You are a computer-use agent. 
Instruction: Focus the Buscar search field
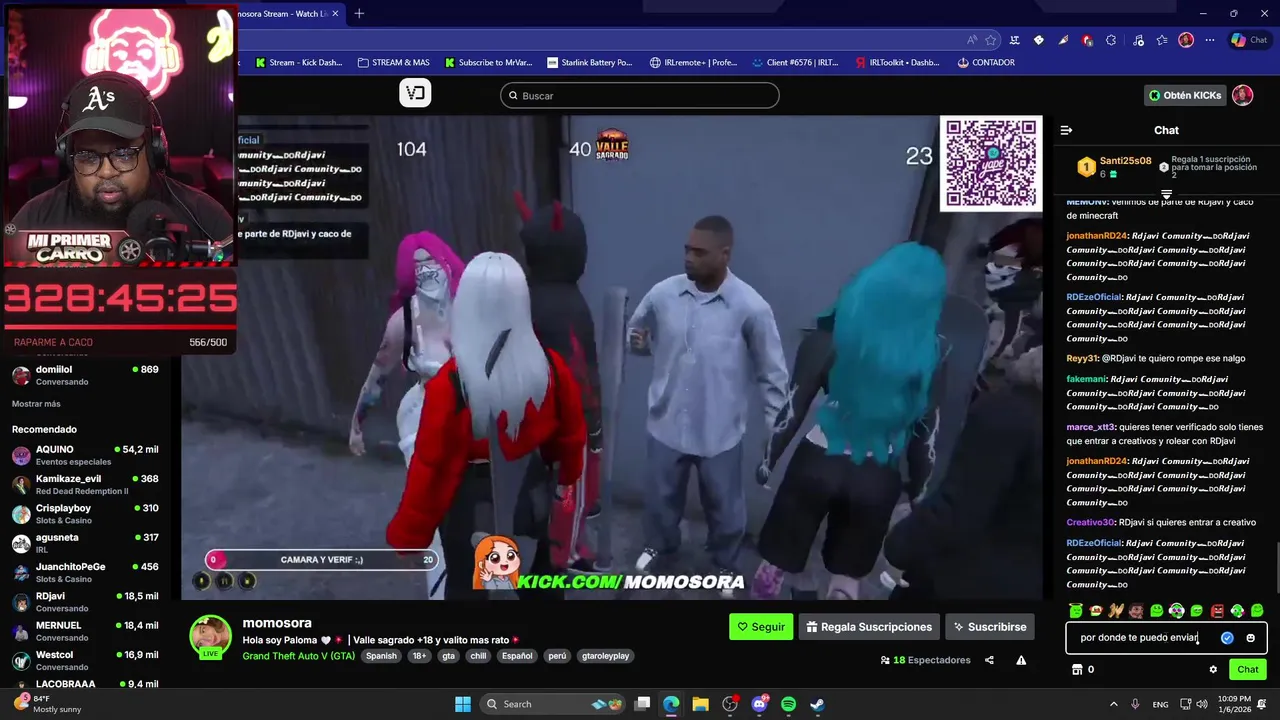click(640, 95)
